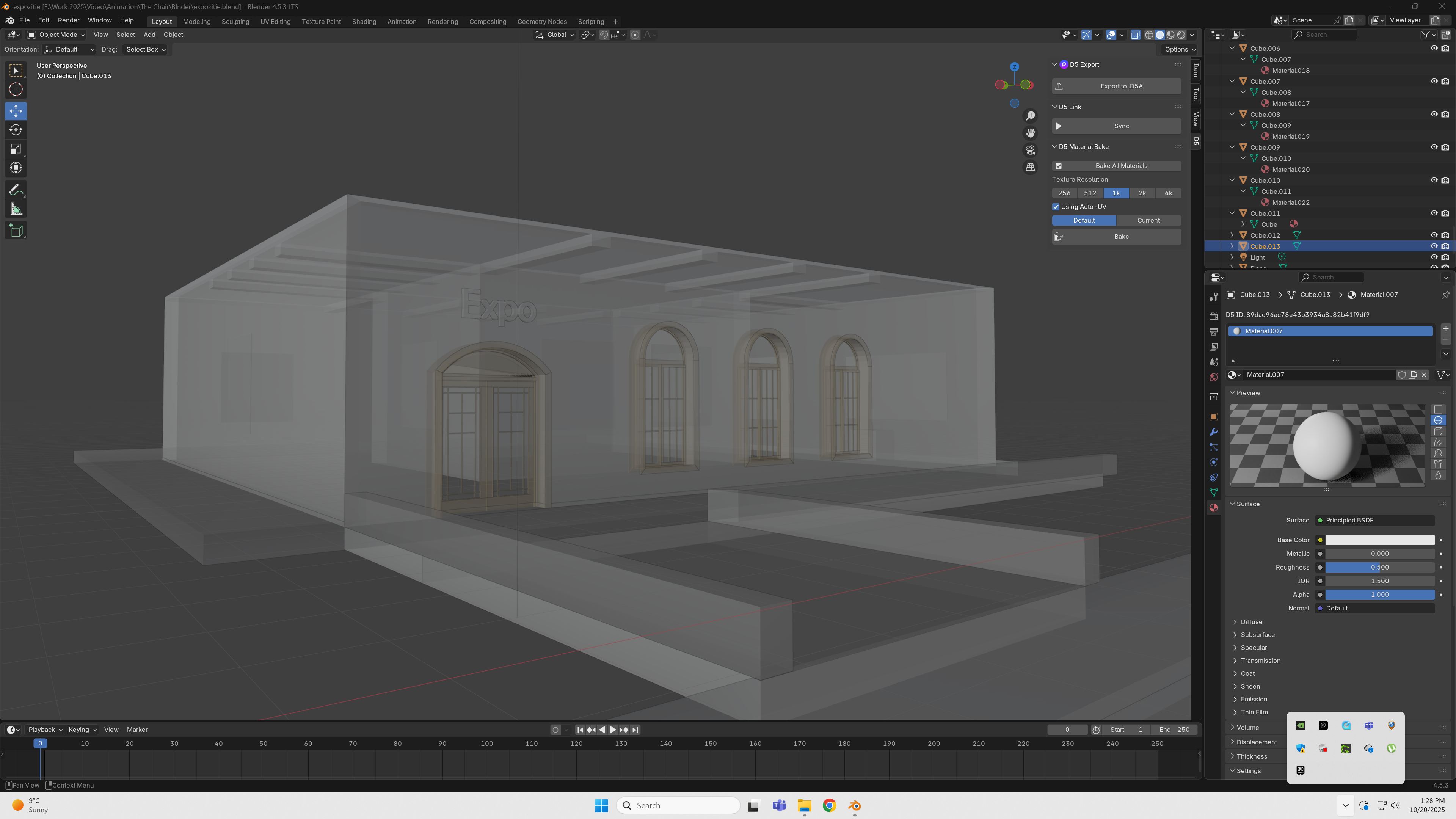Screen dimensions: 1456x819
Task: Uncheck Using Auto-UV checkbox
Action: (x=1056, y=207)
